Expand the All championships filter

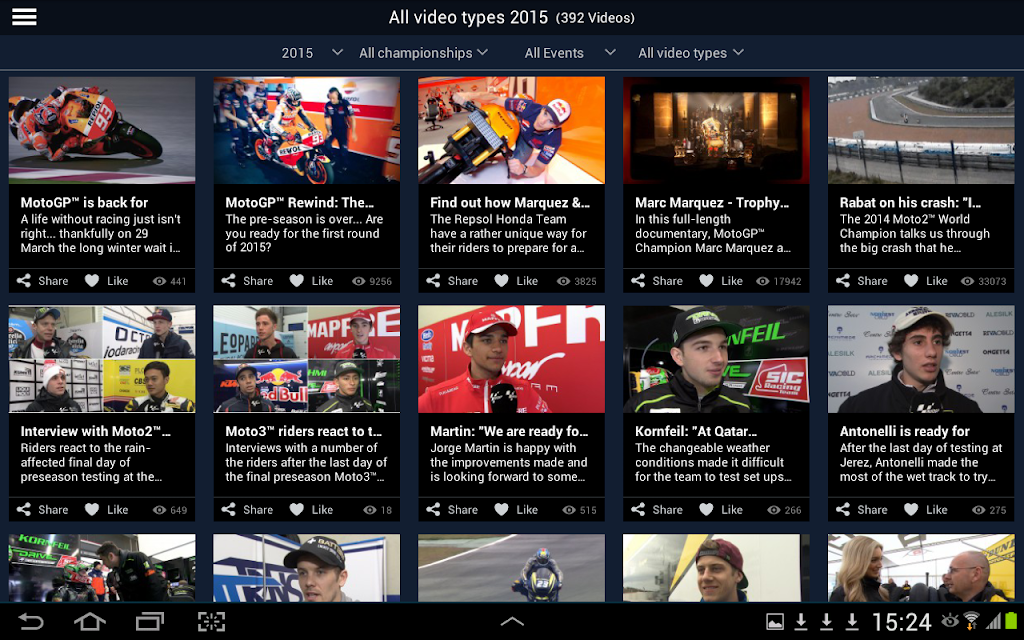(x=423, y=53)
